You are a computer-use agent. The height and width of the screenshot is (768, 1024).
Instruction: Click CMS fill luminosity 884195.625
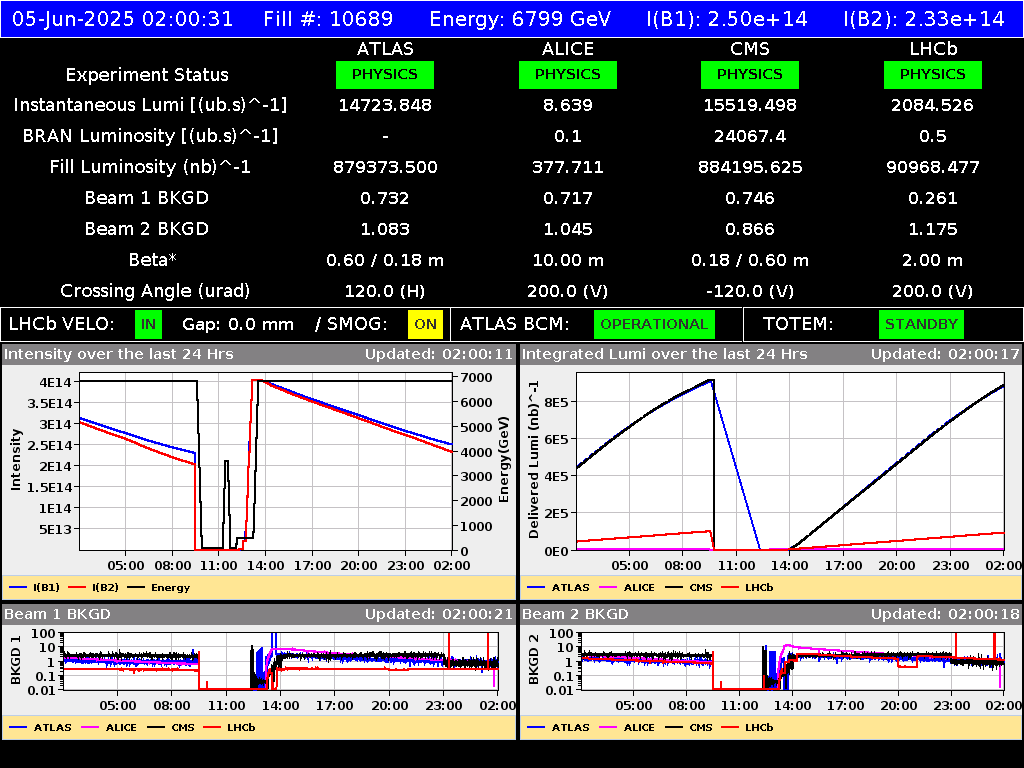tap(750, 167)
